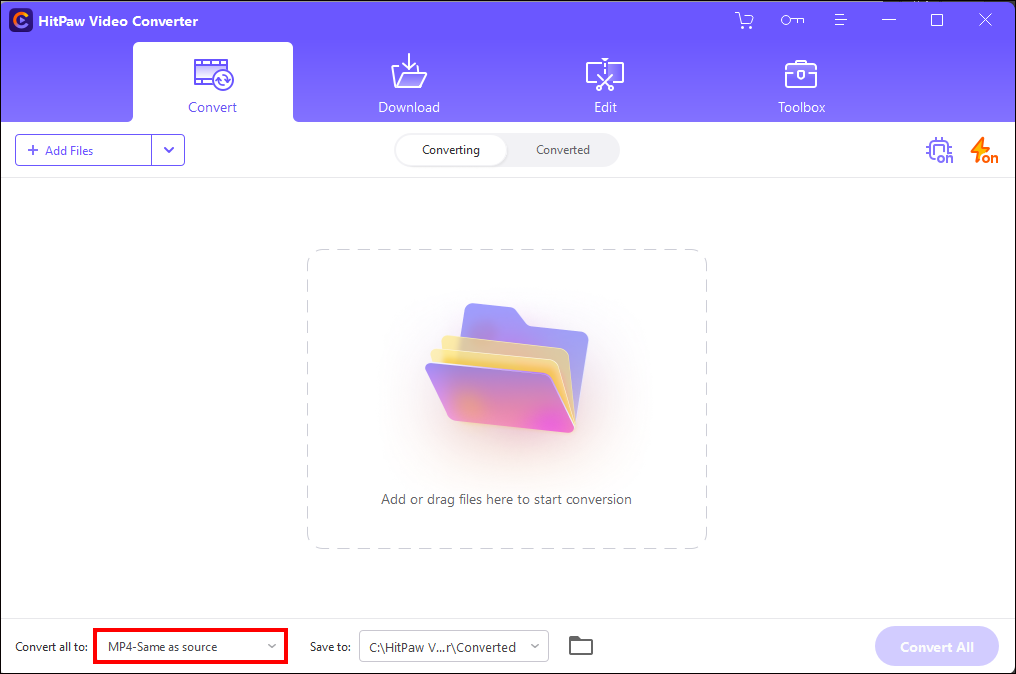The width and height of the screenshot is (1016, 674).
Task: Open the Save to path dropdown
Action: [454, 646]
